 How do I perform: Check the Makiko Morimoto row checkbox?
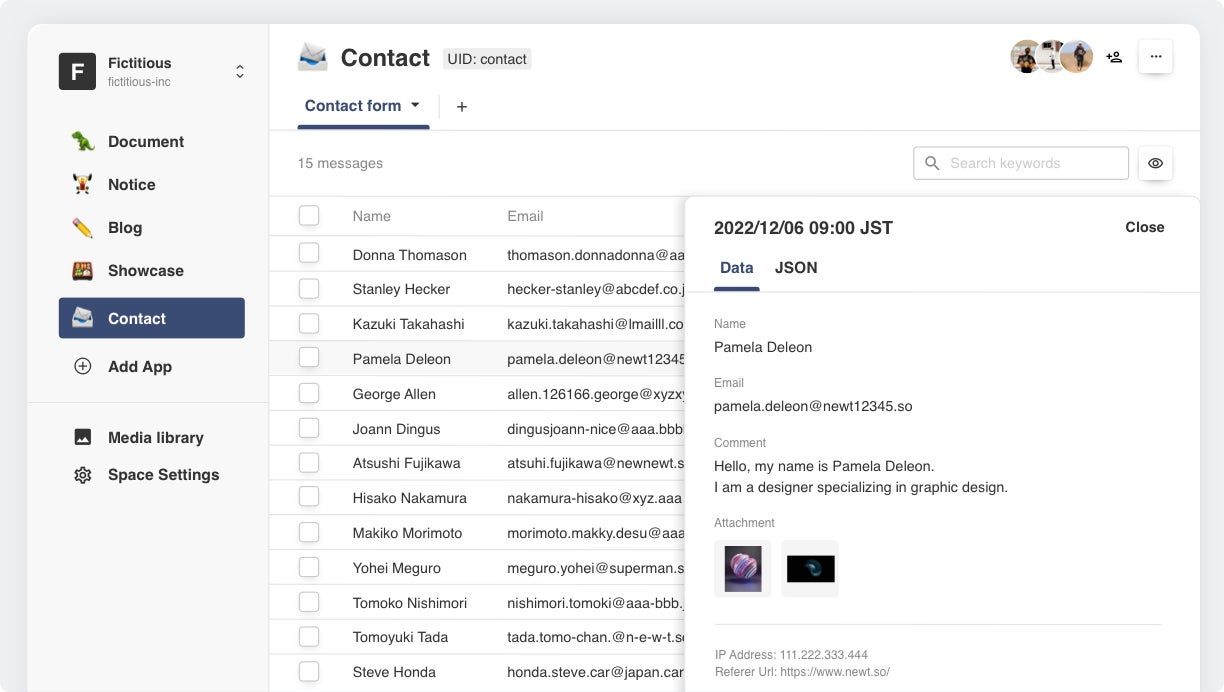point(309,531)
